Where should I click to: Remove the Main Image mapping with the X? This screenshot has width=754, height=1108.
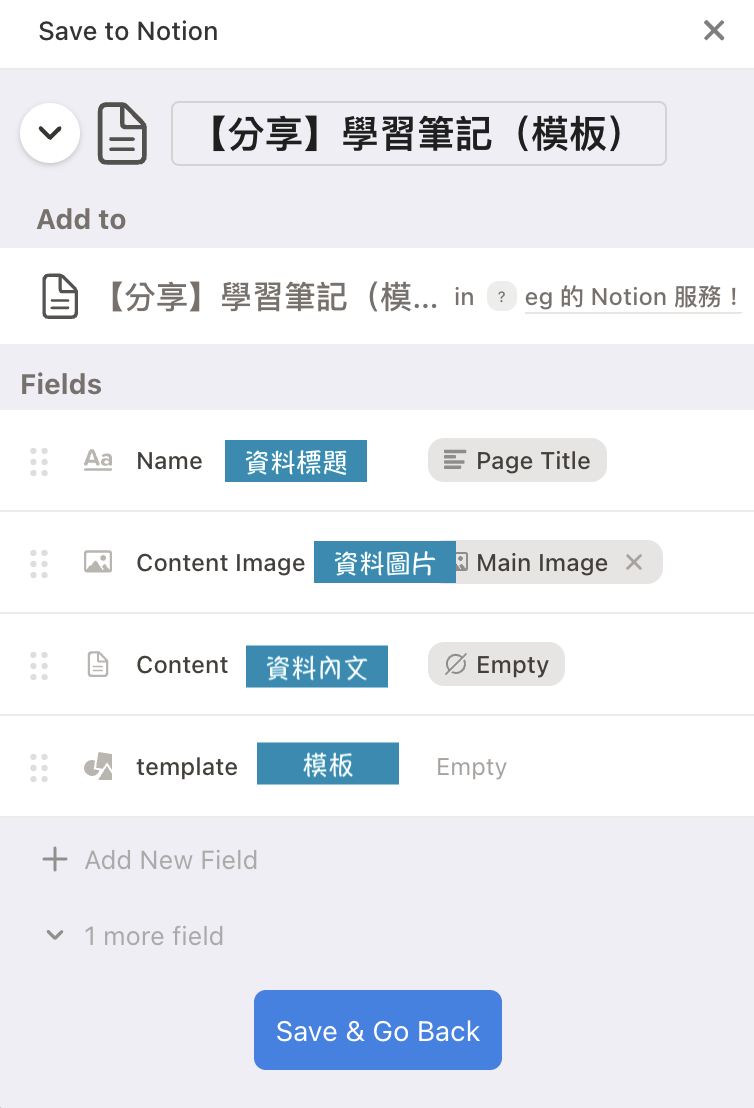634,562
